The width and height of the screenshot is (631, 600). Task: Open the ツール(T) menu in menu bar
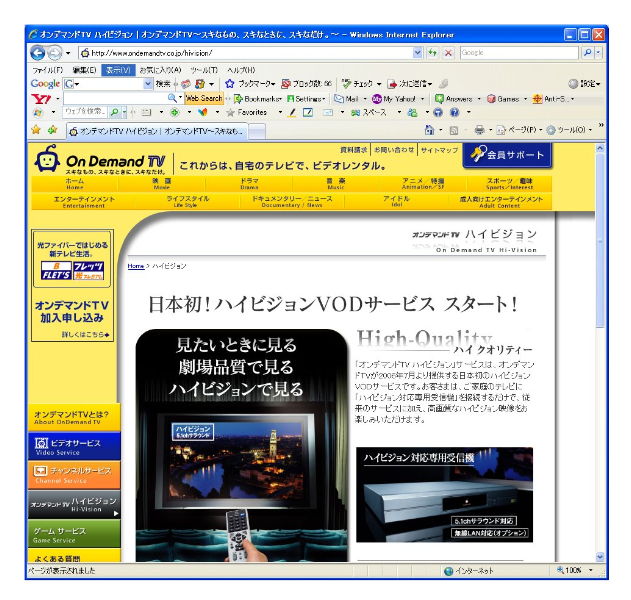click(x=204, y=70)
